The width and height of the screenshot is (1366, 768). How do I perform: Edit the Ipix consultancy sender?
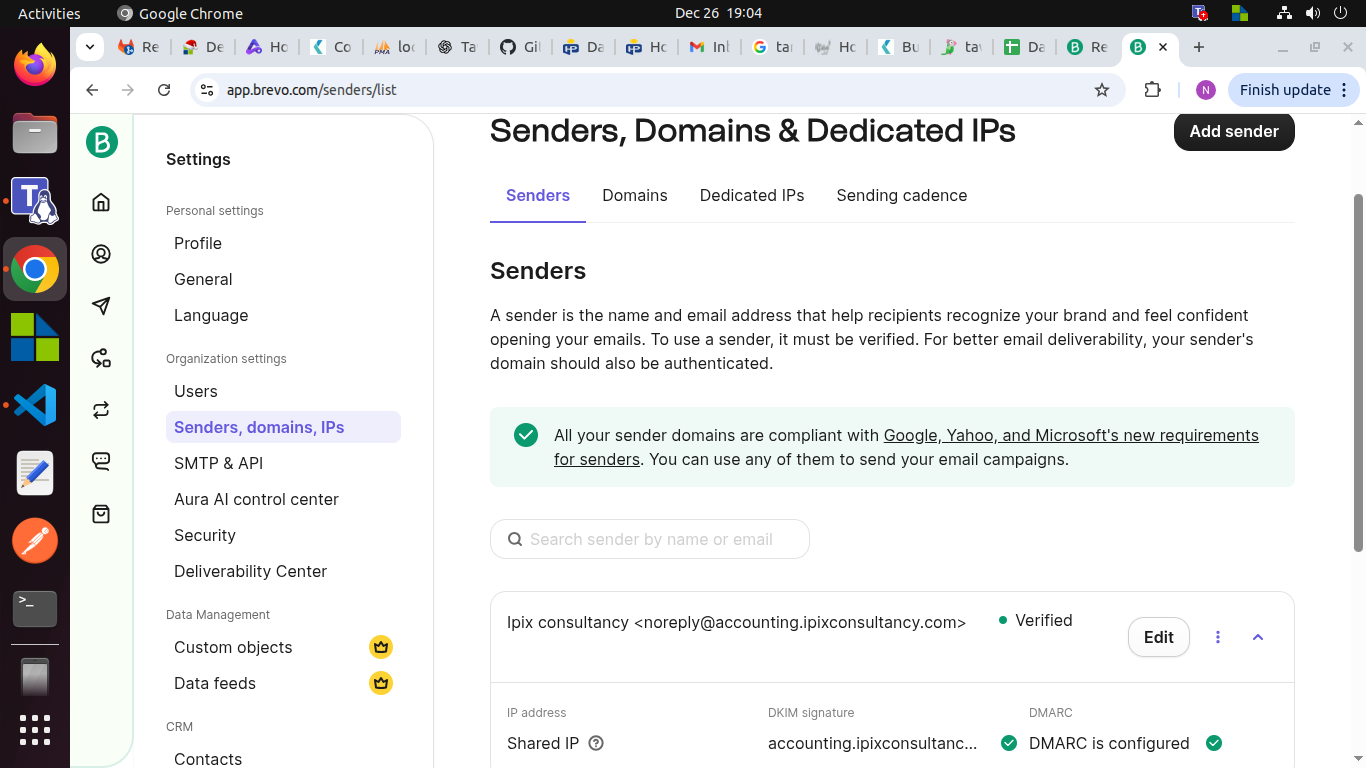point(1158,637)
